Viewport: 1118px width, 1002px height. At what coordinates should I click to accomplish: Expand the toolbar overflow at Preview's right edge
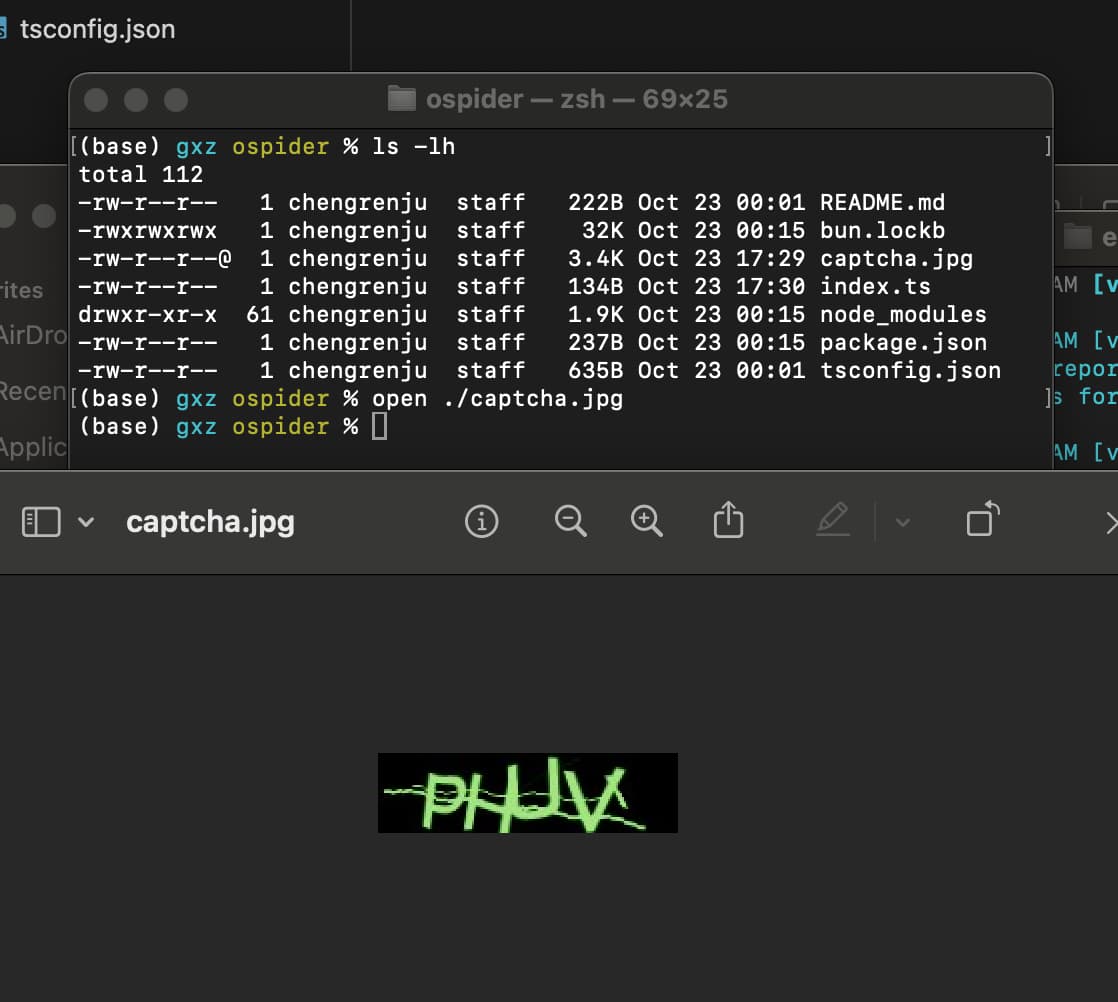(1110, 522)
